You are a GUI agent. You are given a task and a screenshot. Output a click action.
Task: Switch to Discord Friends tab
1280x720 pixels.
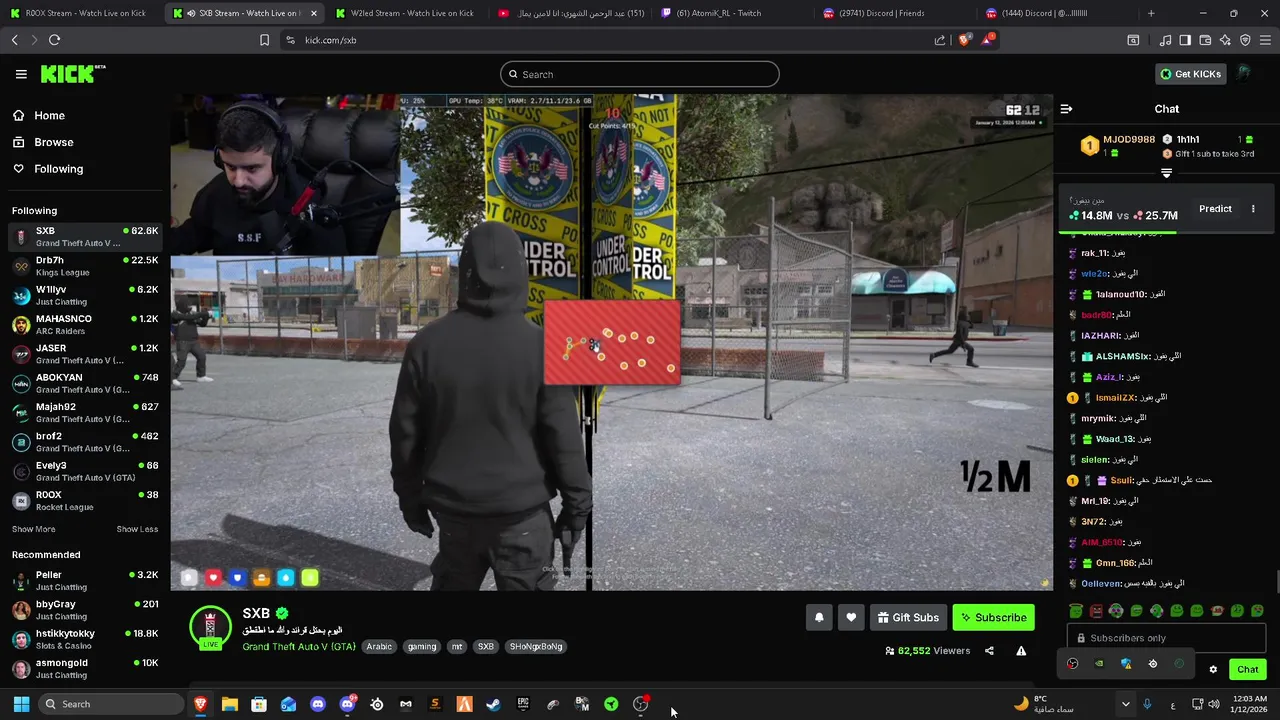pyautogui.click(x=888, y=13)
